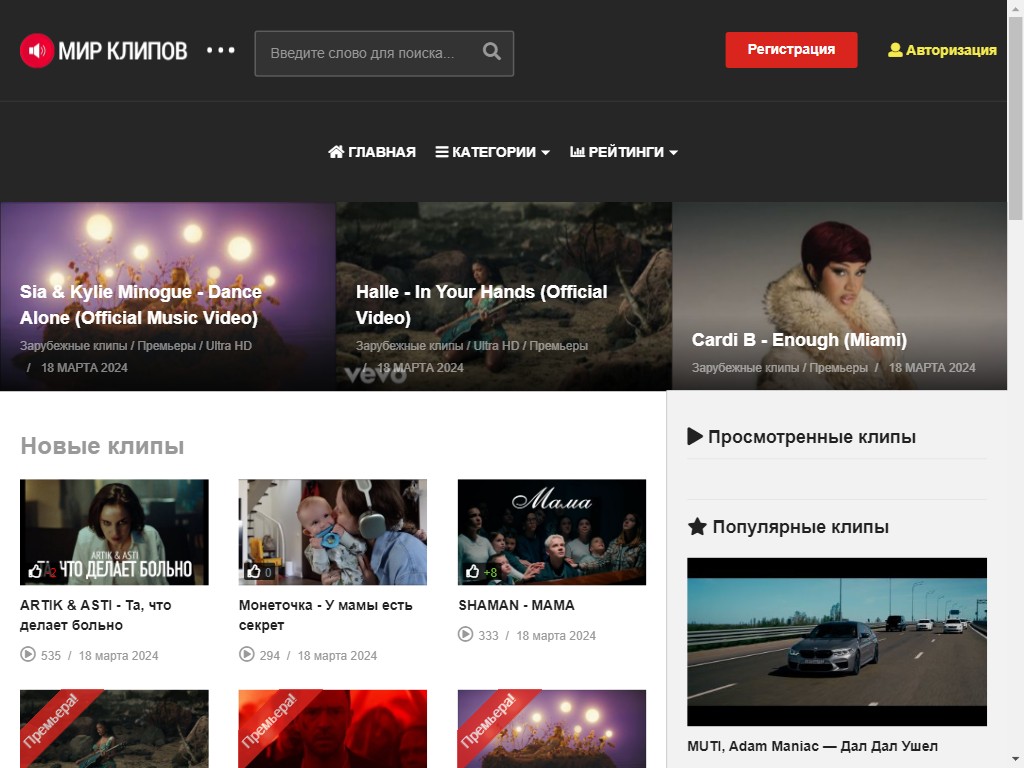Screen dimensions: 1024x768
Task: Click the Новые клипы heading
Action: point(103,446)
